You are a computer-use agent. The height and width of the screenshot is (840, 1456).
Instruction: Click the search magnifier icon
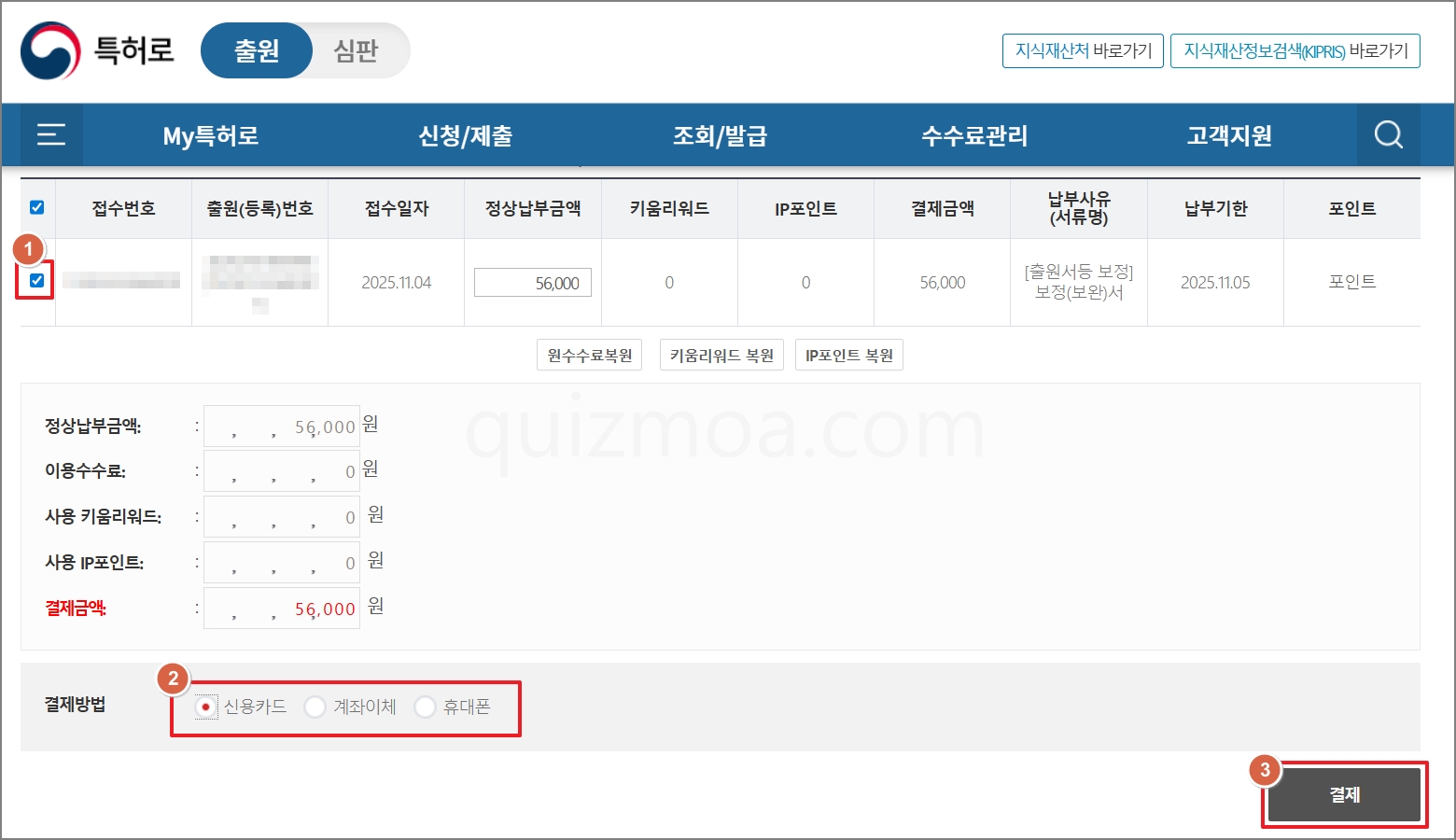pos(1389,135)
